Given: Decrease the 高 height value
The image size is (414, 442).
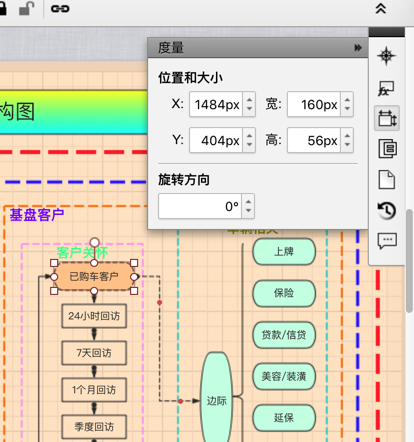Looking at the screenshot, I should click(x=347, y=145).
